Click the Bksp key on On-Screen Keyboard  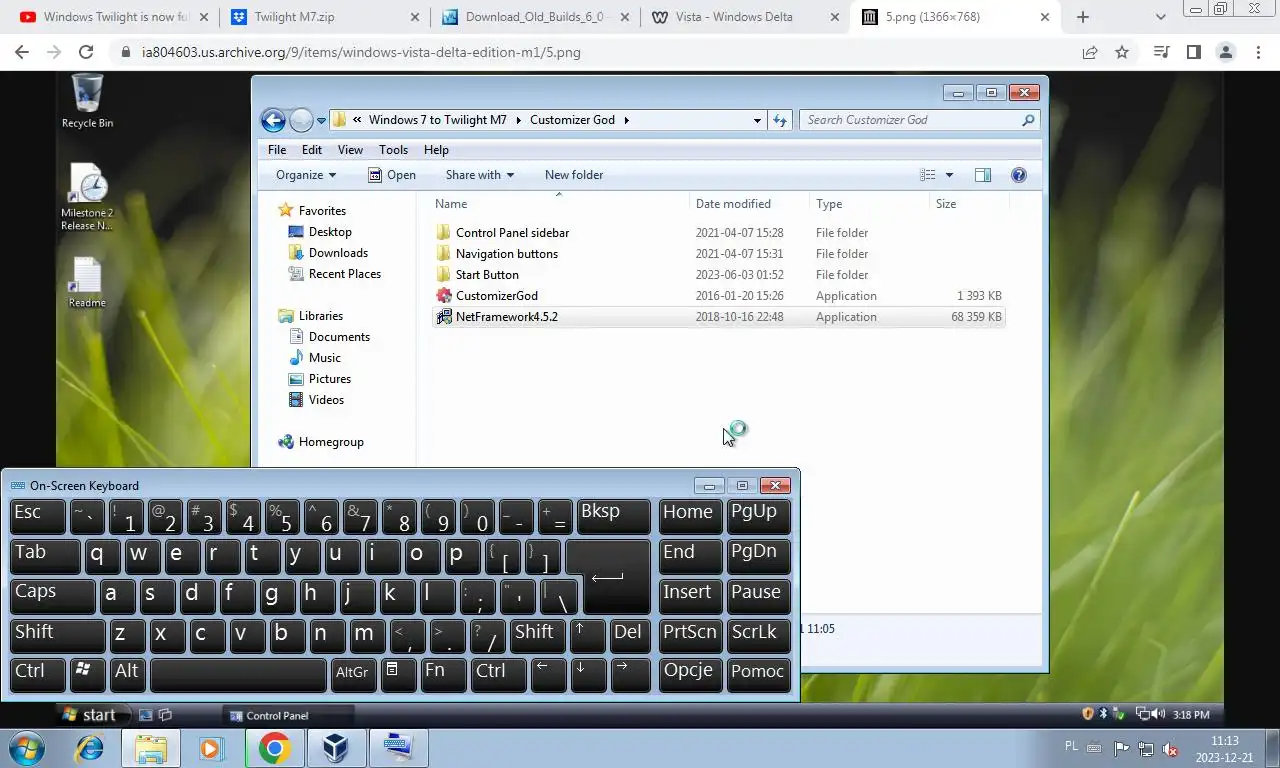pyautogui.click(x=614, y=516)
